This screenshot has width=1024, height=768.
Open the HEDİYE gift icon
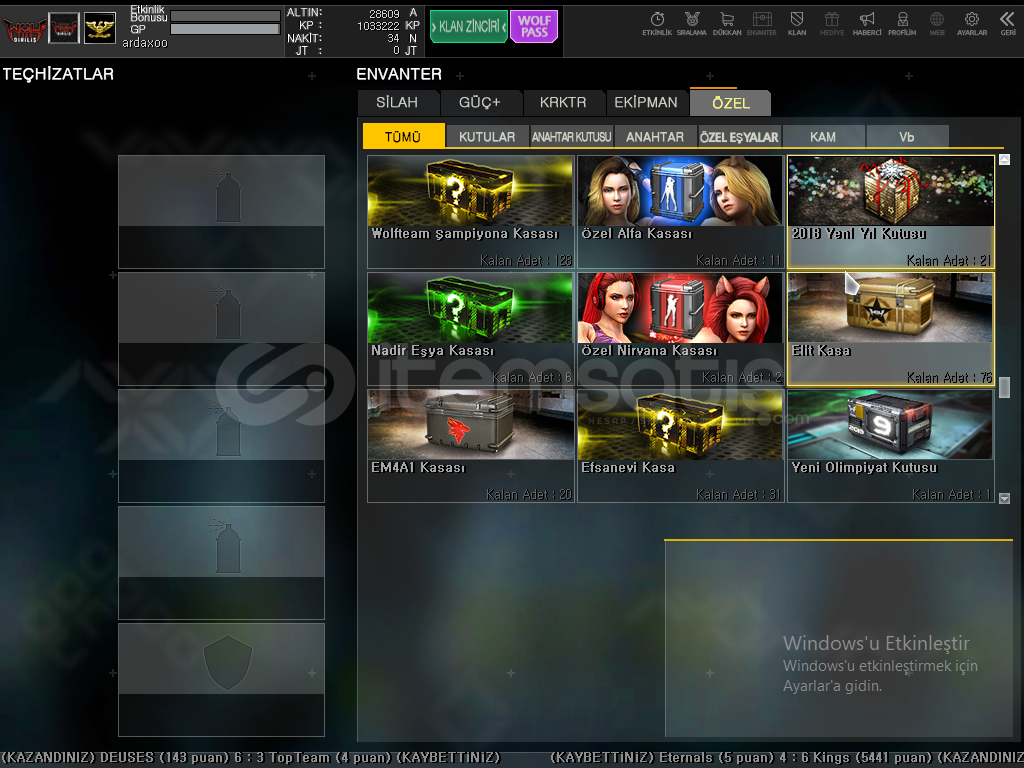tap(832, 24)
